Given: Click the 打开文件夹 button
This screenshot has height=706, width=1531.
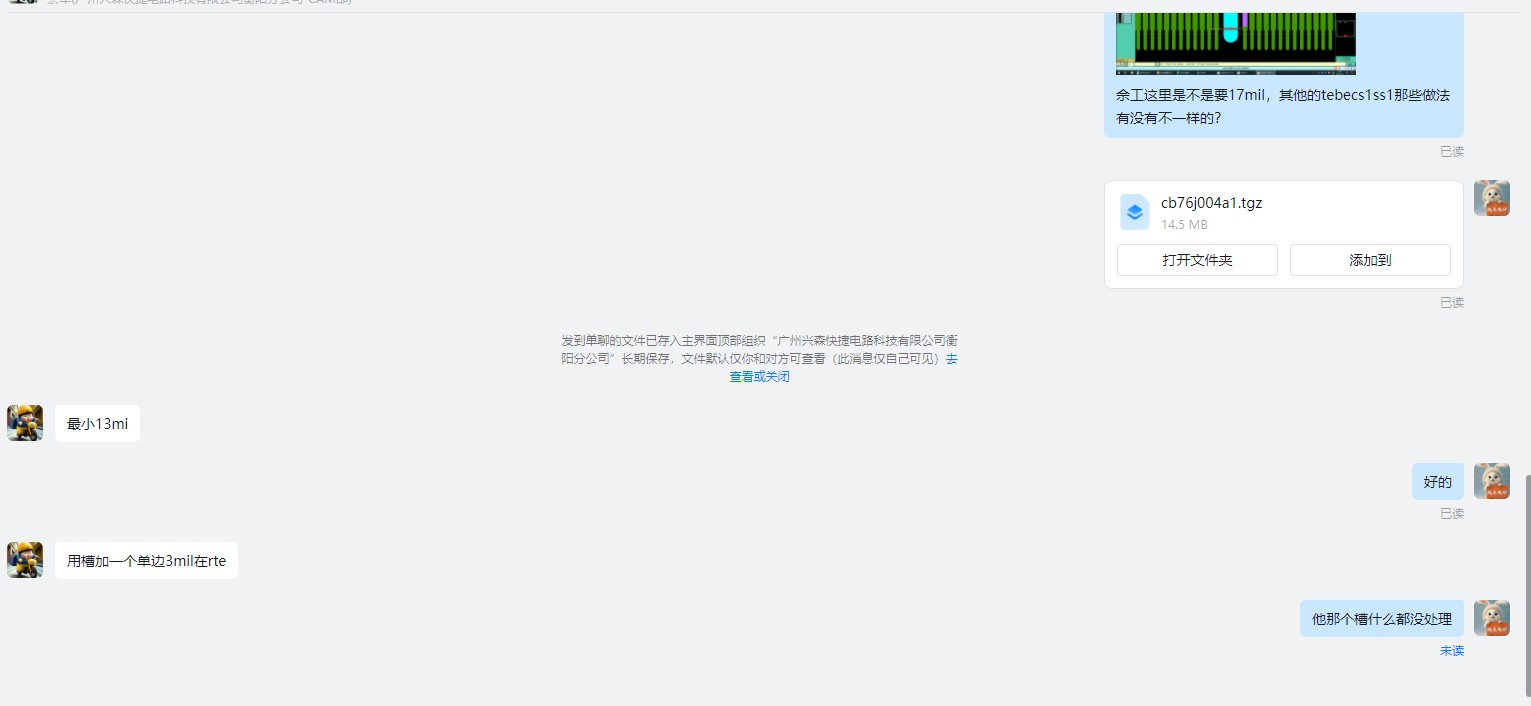Looking at the screenshot, I should tap(1197, 260).
